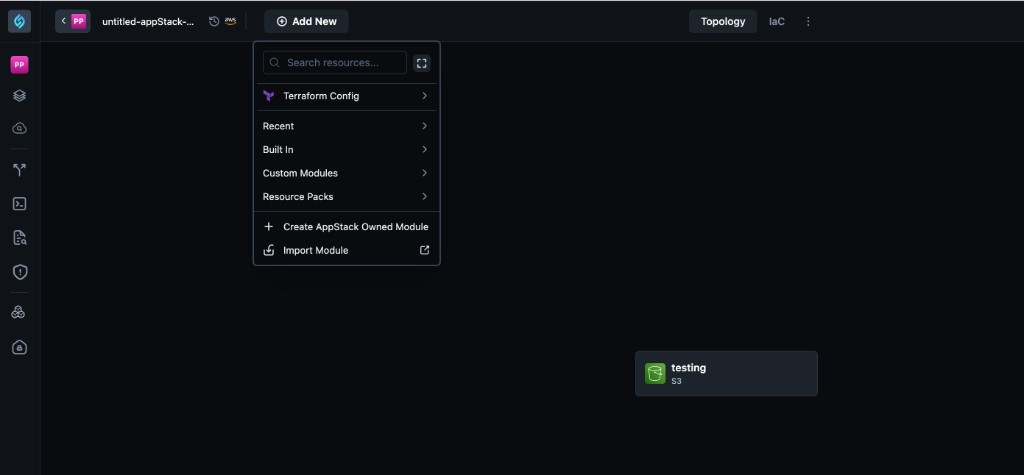Switch to the IaC tab
The height and width of the screenshot is (475, 1024).
pos(776,22)
